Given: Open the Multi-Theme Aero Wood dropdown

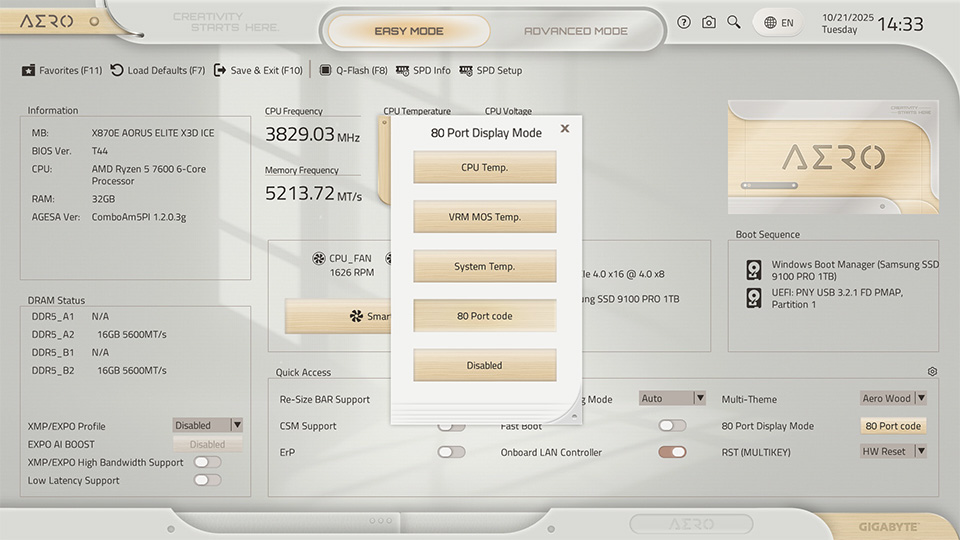Looking at the screenshot, I should (893, 398).
